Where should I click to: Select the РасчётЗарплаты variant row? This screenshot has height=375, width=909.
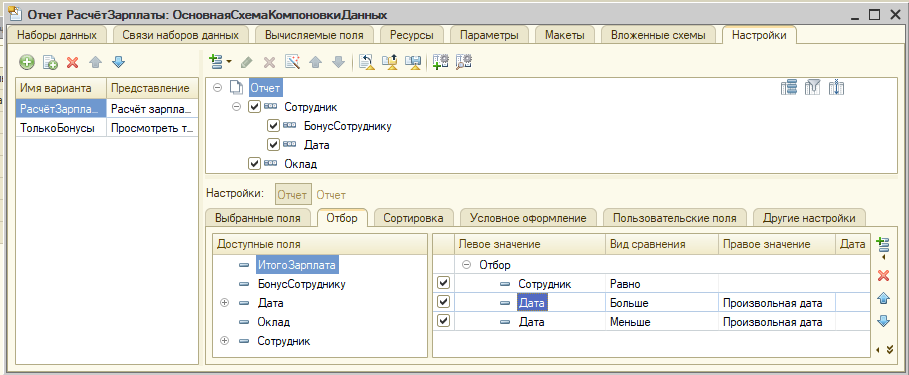107,108
